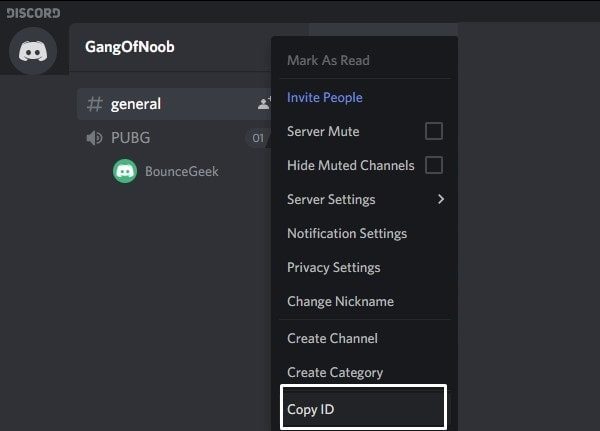Choose Create Channel
Viewport: 600px width, 431px height.
tap(365, 338)
